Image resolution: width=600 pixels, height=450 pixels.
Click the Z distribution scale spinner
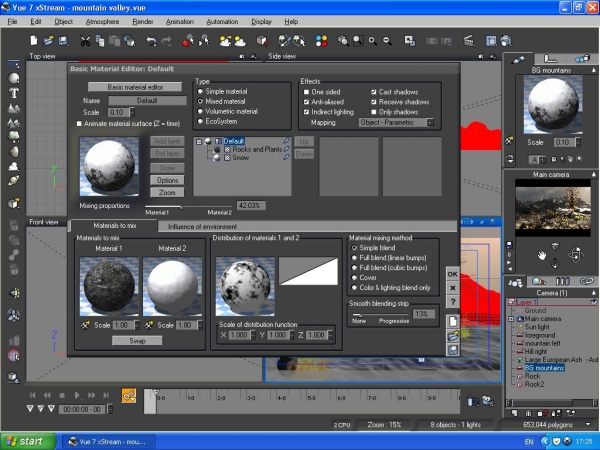click(330, 335)
